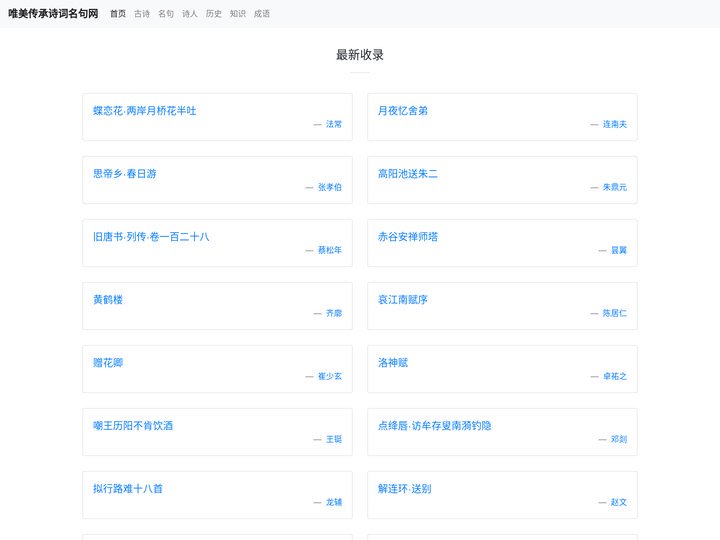The height and width of the screenshot is (540, 720).
Task: View author 邓剡
Action: pyautogui.click(x=619, y=439)
